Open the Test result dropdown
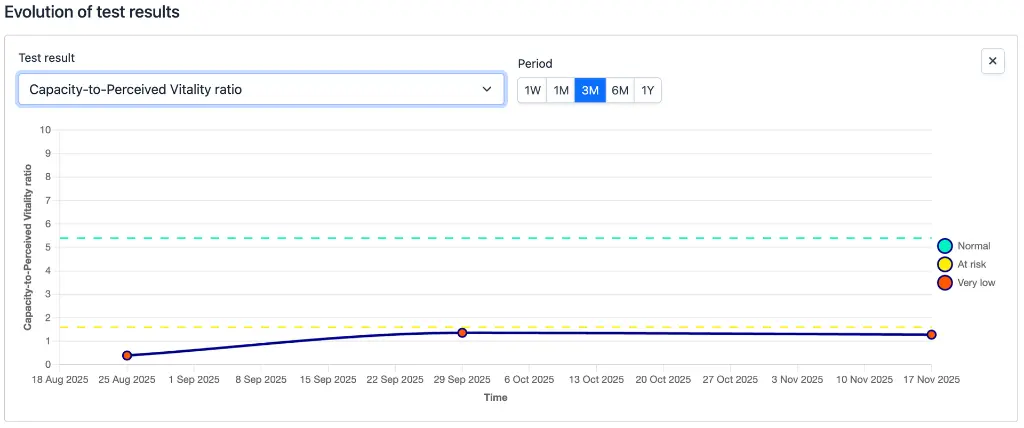 click(x=261, y=89)
